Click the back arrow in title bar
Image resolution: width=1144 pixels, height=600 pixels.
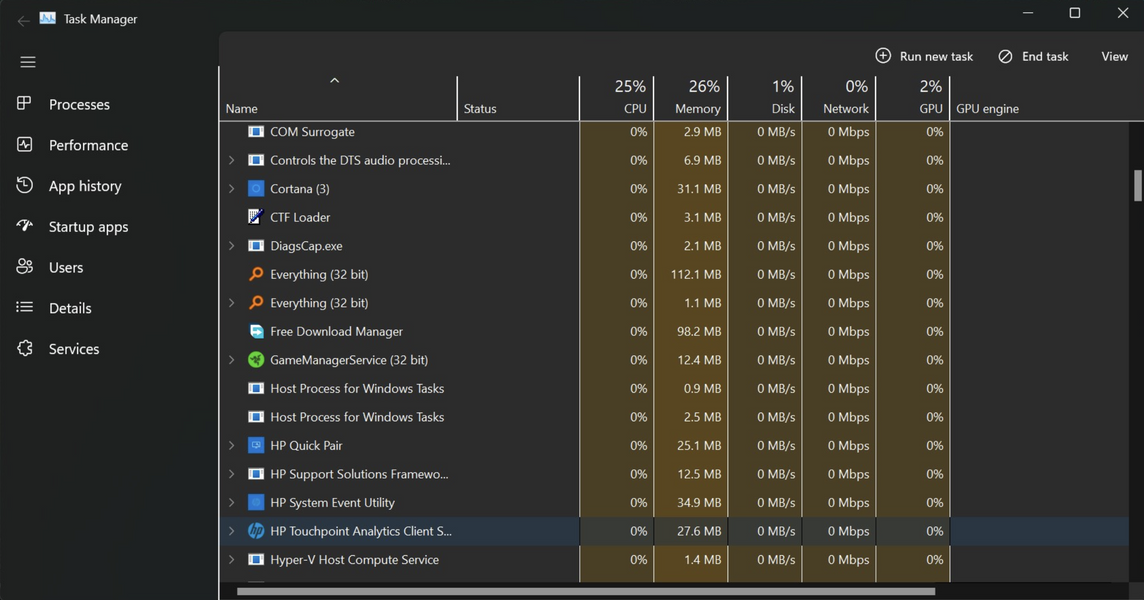click(23, 20)
